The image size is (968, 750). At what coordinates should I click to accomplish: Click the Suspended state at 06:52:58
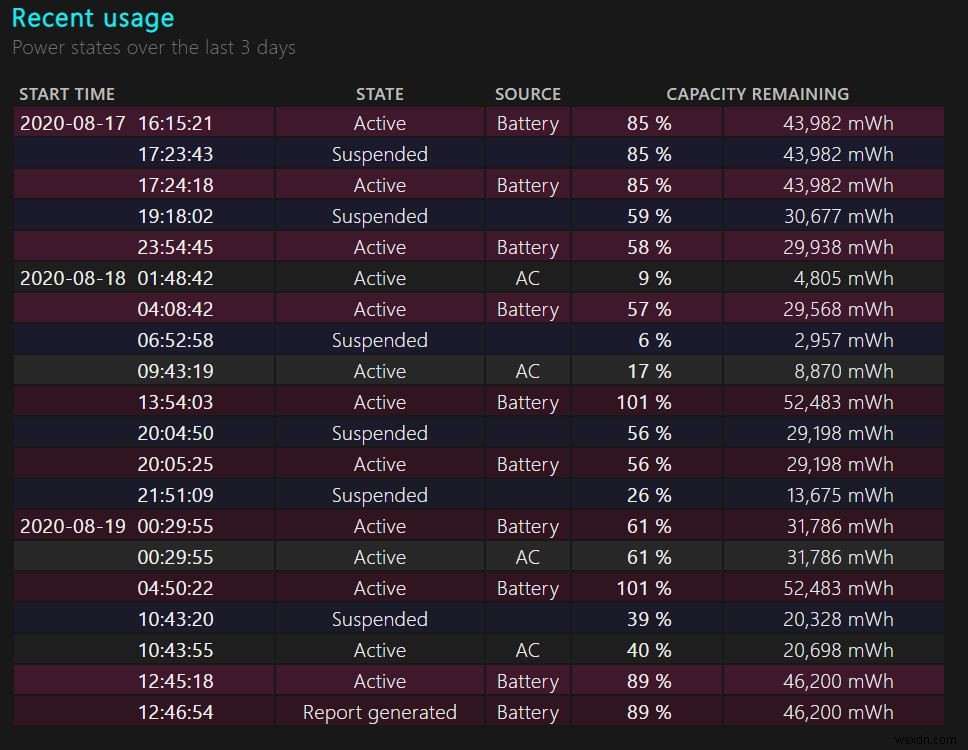pyautogui.click(x=380, y=340)
